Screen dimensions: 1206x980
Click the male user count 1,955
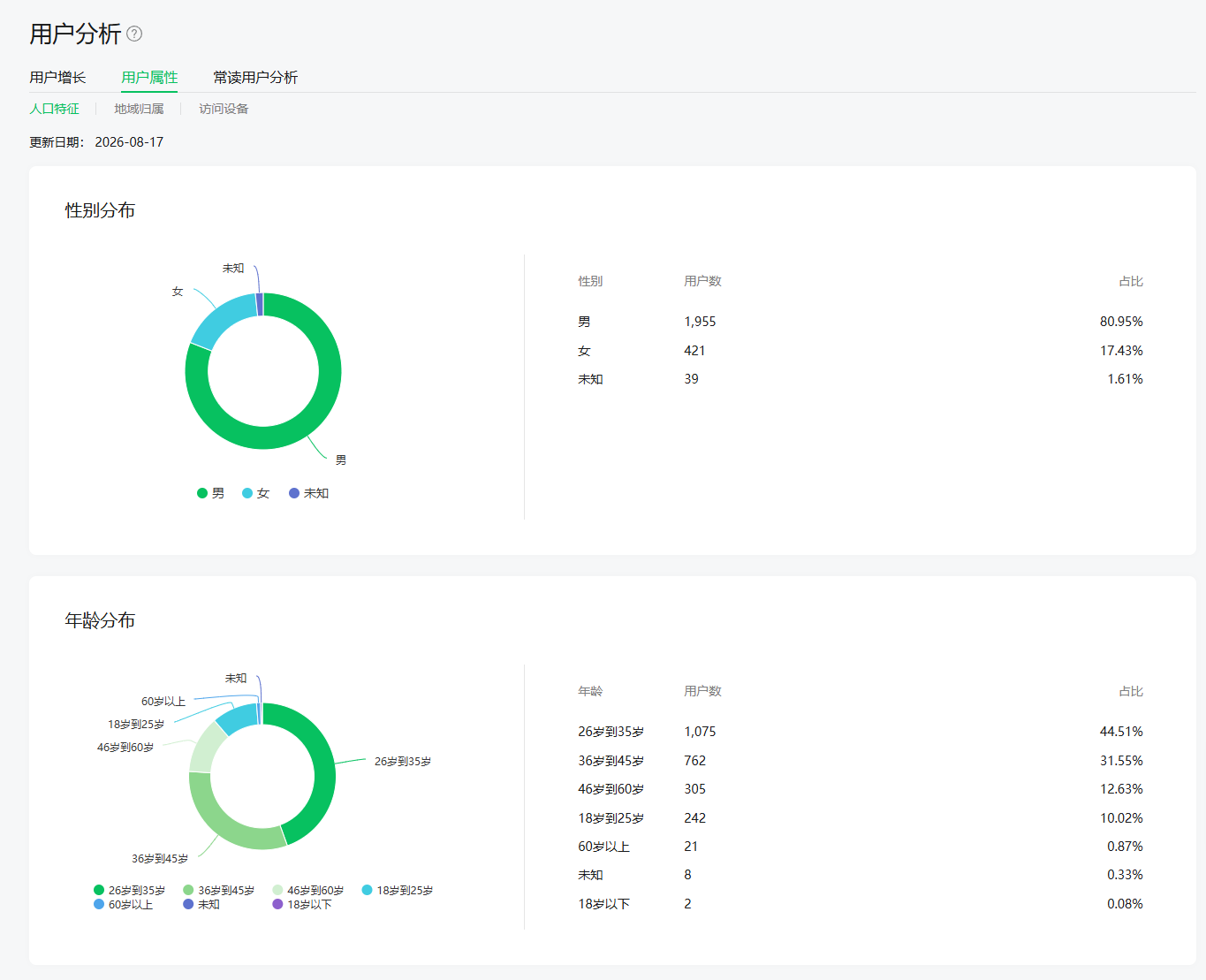(700, 322)
